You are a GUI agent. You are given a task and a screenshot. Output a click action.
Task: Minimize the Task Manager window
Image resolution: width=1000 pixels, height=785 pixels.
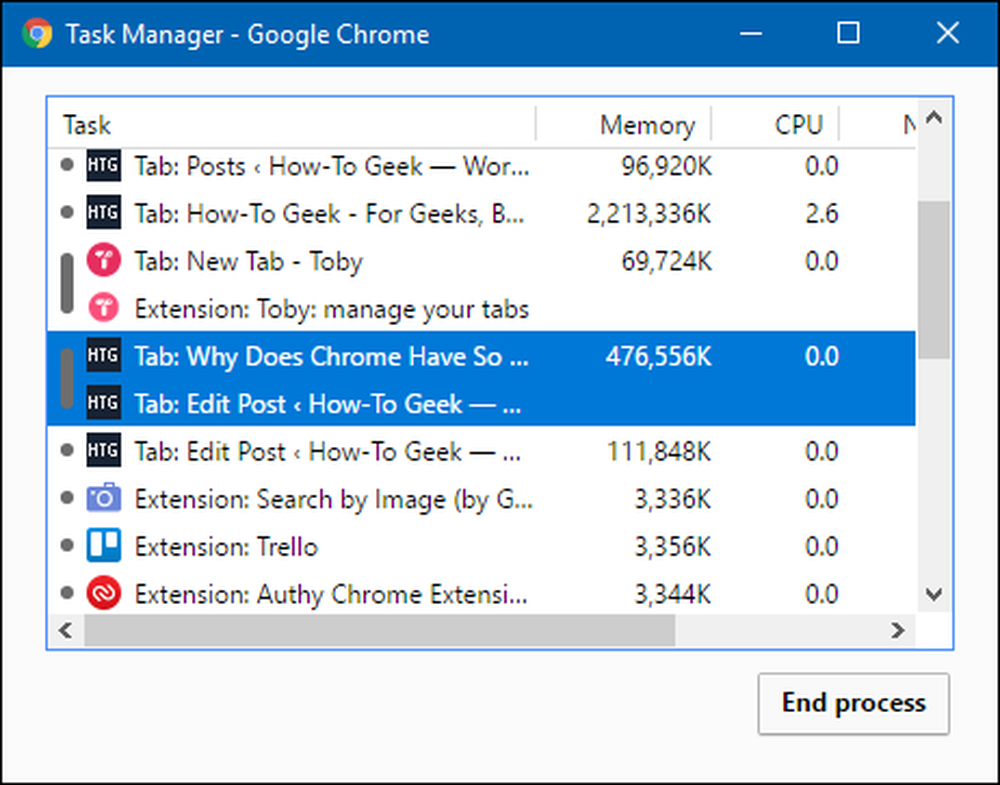pyautogui.click(x=751, y=33)
